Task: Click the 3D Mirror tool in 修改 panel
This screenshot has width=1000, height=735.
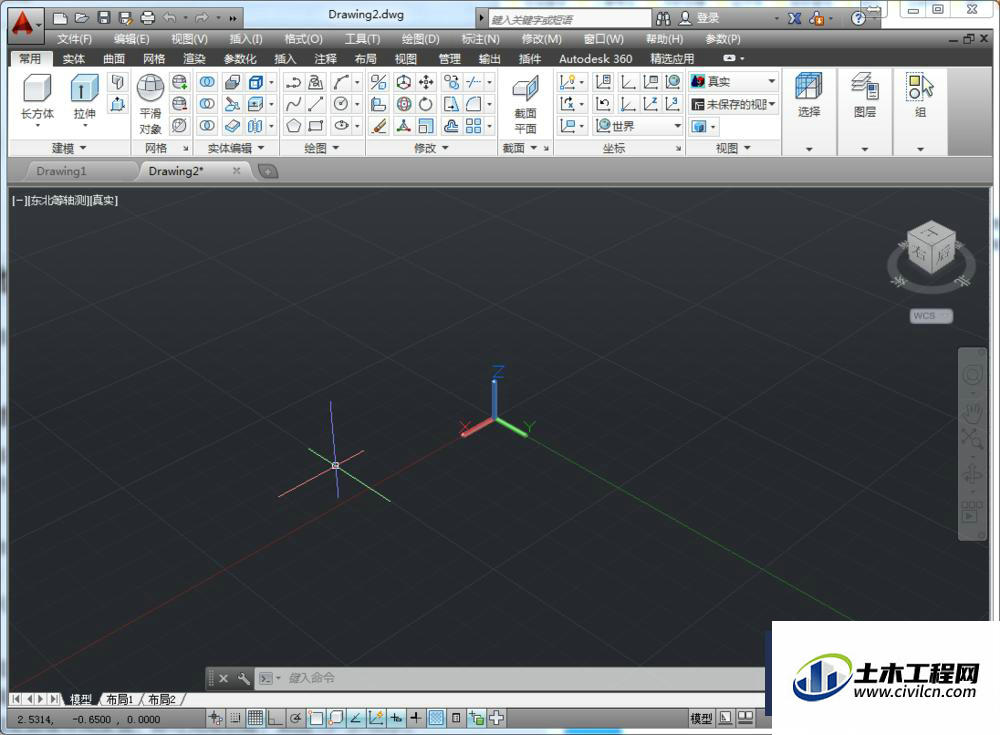Action: click(379, 82)
